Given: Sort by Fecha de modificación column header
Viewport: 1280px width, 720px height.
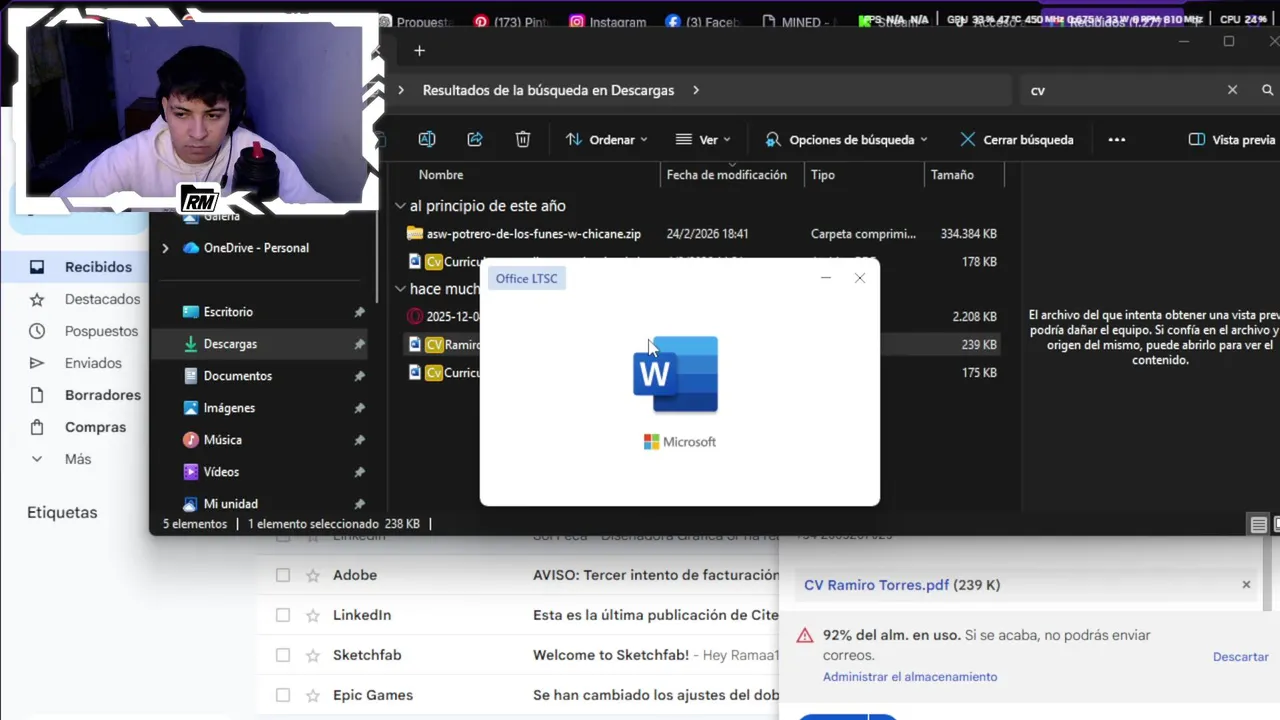Looking at the screenshot, I should point(727,175).
